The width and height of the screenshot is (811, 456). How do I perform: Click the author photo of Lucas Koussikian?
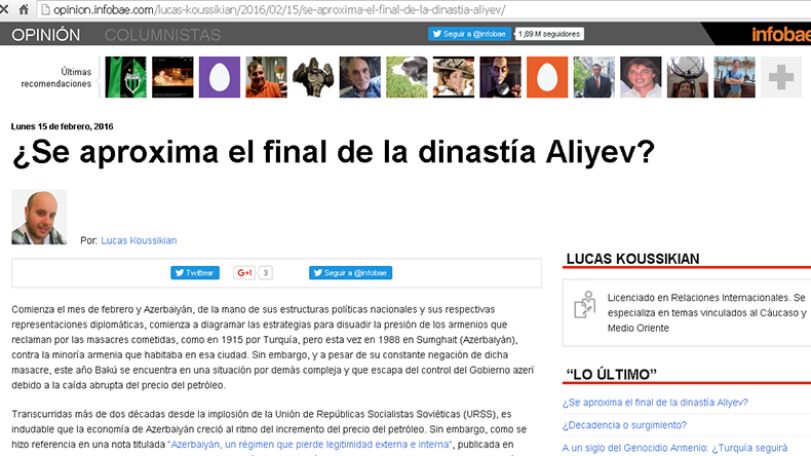39,217
